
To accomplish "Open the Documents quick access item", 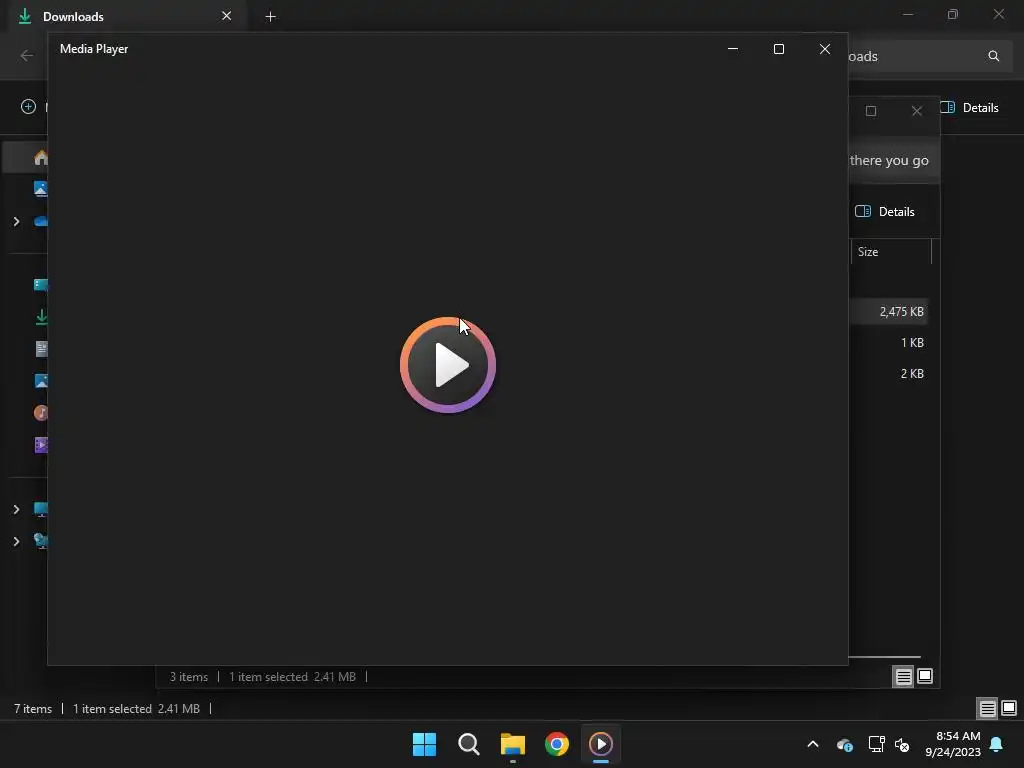I will point(41,349).
